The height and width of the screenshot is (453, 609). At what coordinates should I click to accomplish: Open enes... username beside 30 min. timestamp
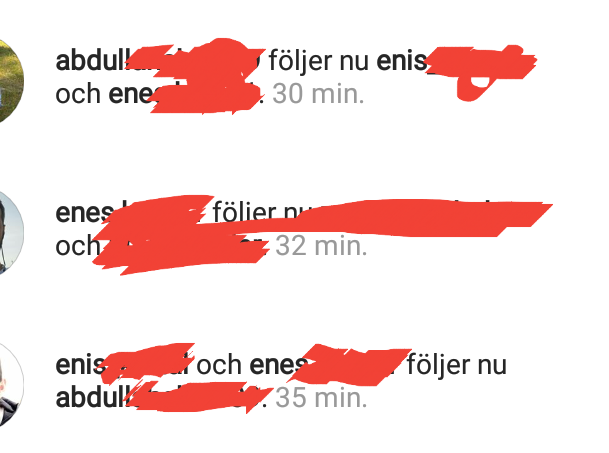coord(184,94)
